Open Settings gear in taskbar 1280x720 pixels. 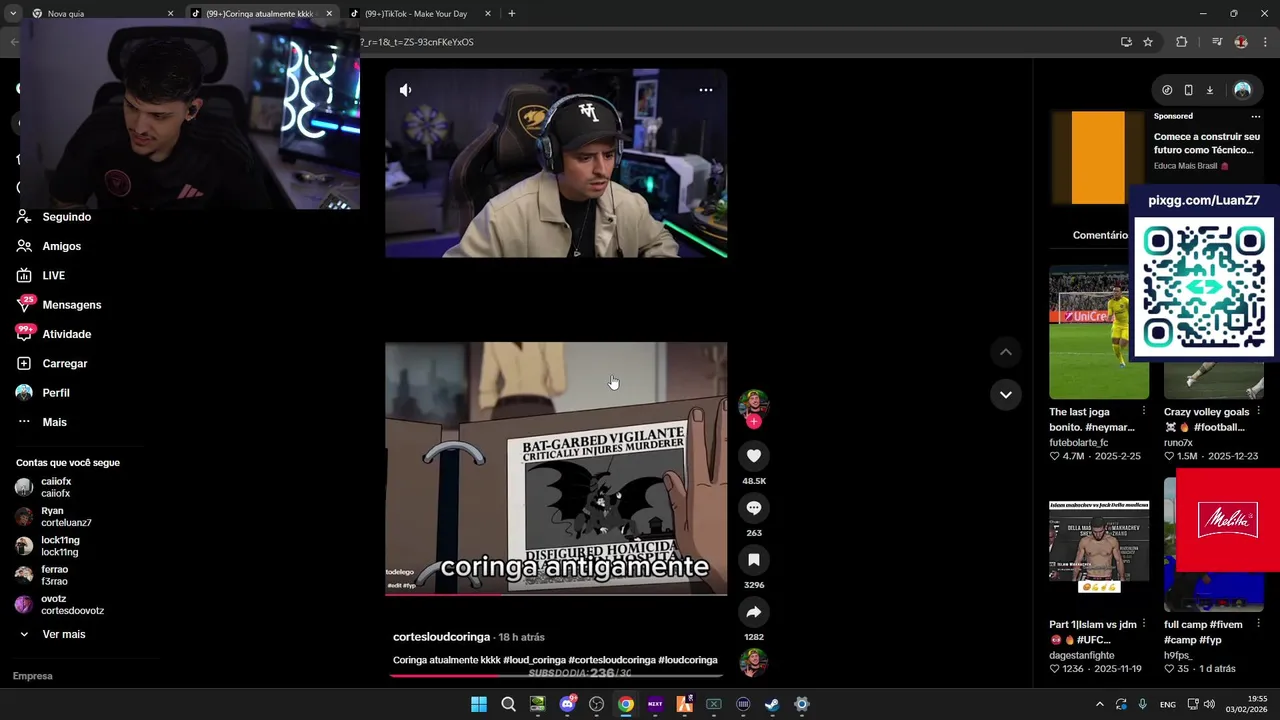(801, 704)
